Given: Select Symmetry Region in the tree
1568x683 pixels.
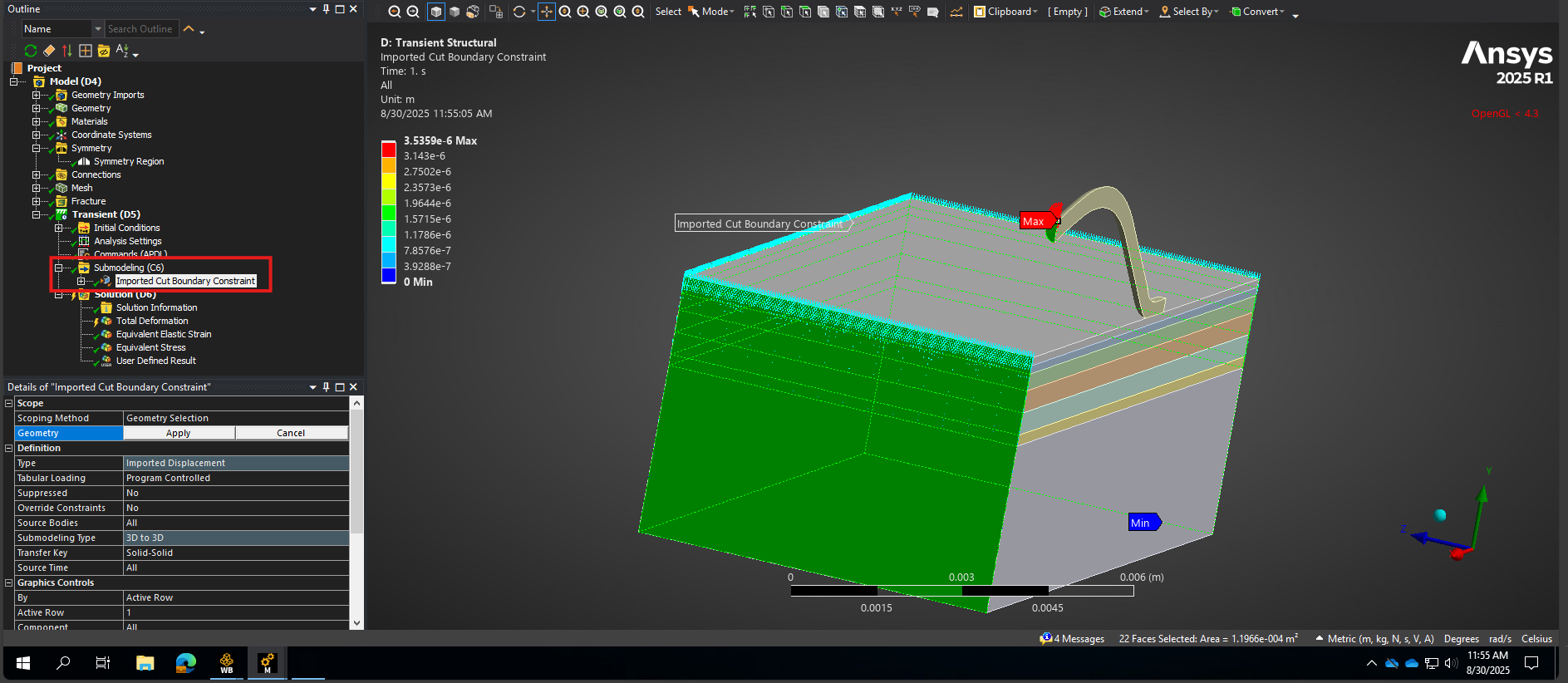Looking at the screenshot, I should click(x=129, y=161).
